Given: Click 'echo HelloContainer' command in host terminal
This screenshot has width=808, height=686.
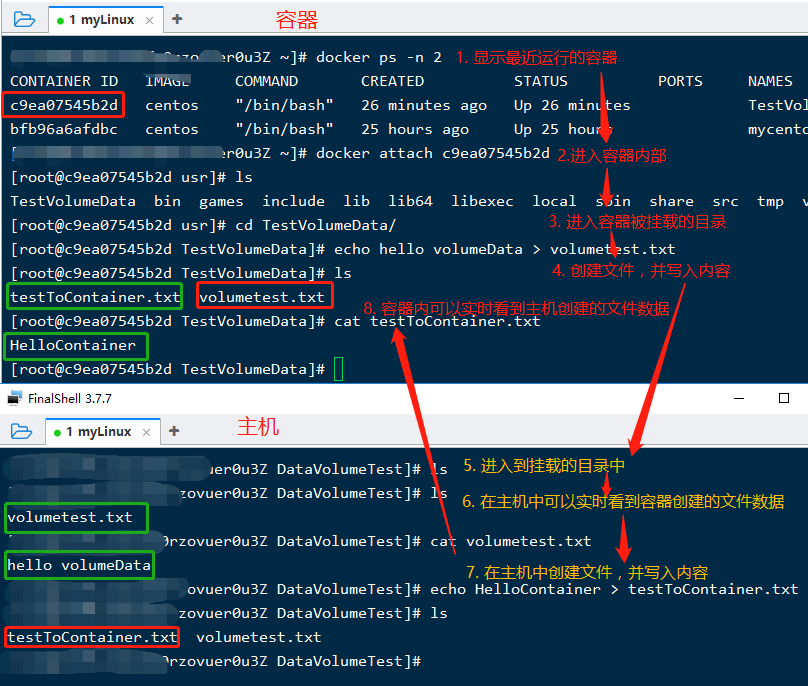Looking at the screenshot, I should (x=515, y=589).
